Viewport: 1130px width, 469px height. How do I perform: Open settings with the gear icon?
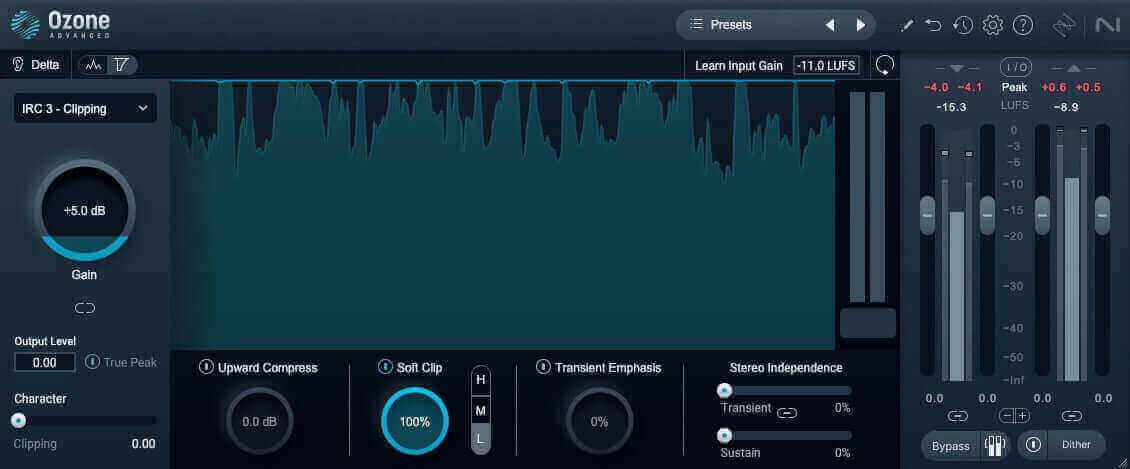click(x=992, y=26)
